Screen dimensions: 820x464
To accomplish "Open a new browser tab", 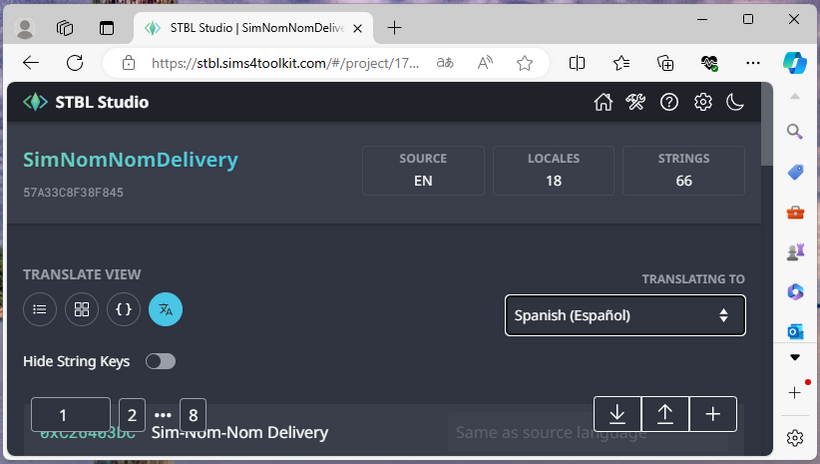I will [394, 27].
